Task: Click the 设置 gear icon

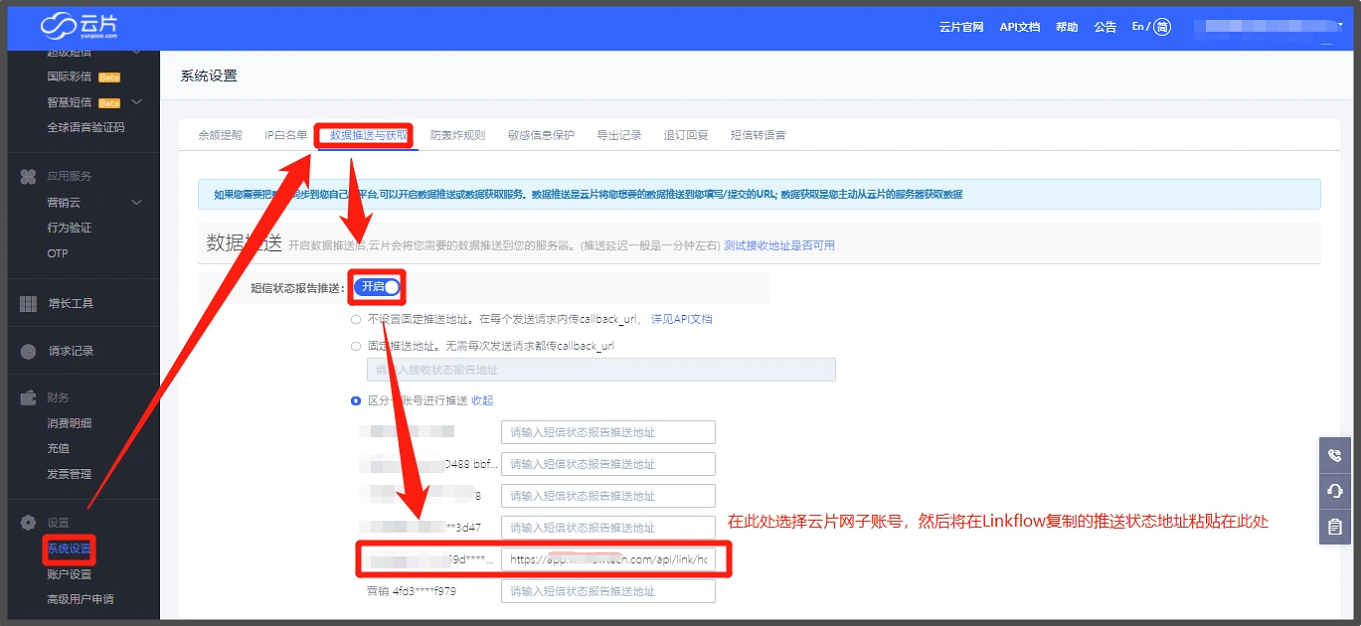Action: [x=28, y=523]
